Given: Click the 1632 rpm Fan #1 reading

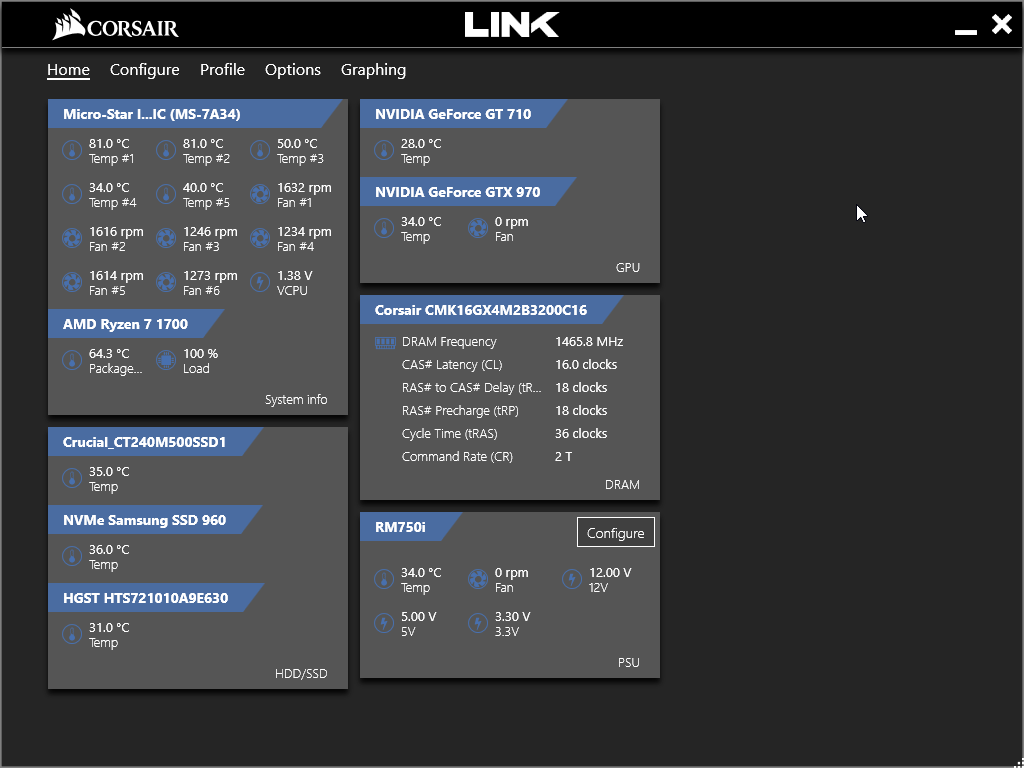Looking at the screenshot, I should [304, 188].
